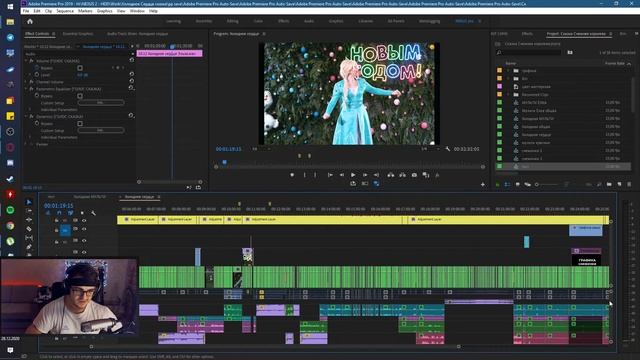Viewport: 640px width, 360px height.
Task: Select the Ripple Edit tool
Action: tap(29, 220)
